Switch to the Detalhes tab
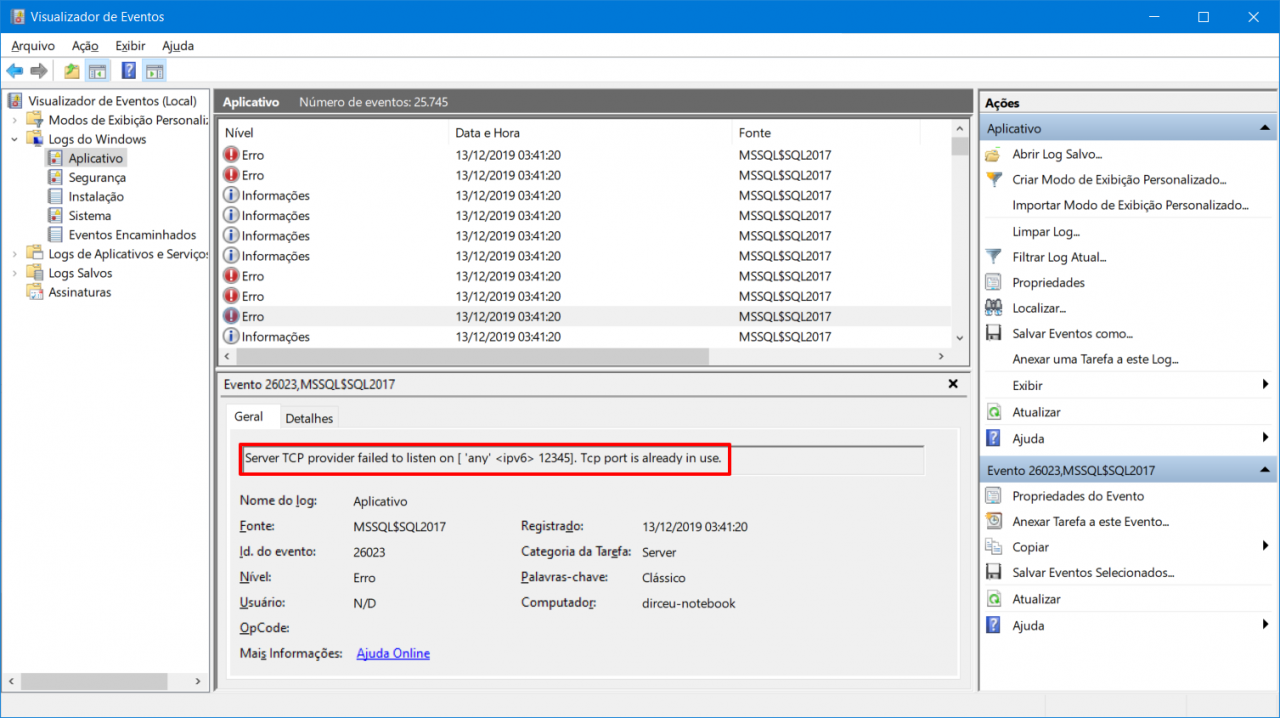This screenshot has width=1280, height=718. [308, 417]
